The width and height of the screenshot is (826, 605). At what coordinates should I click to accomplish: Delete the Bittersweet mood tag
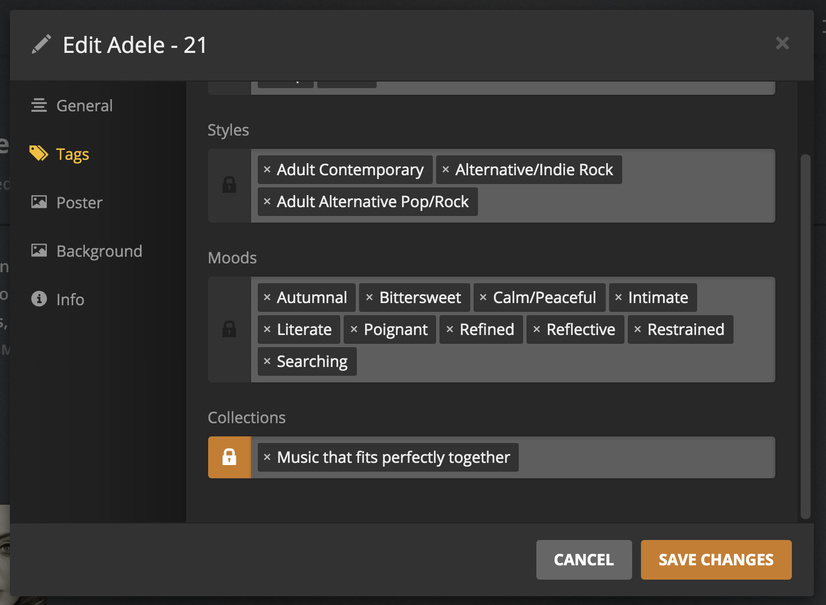click(369, 298)
